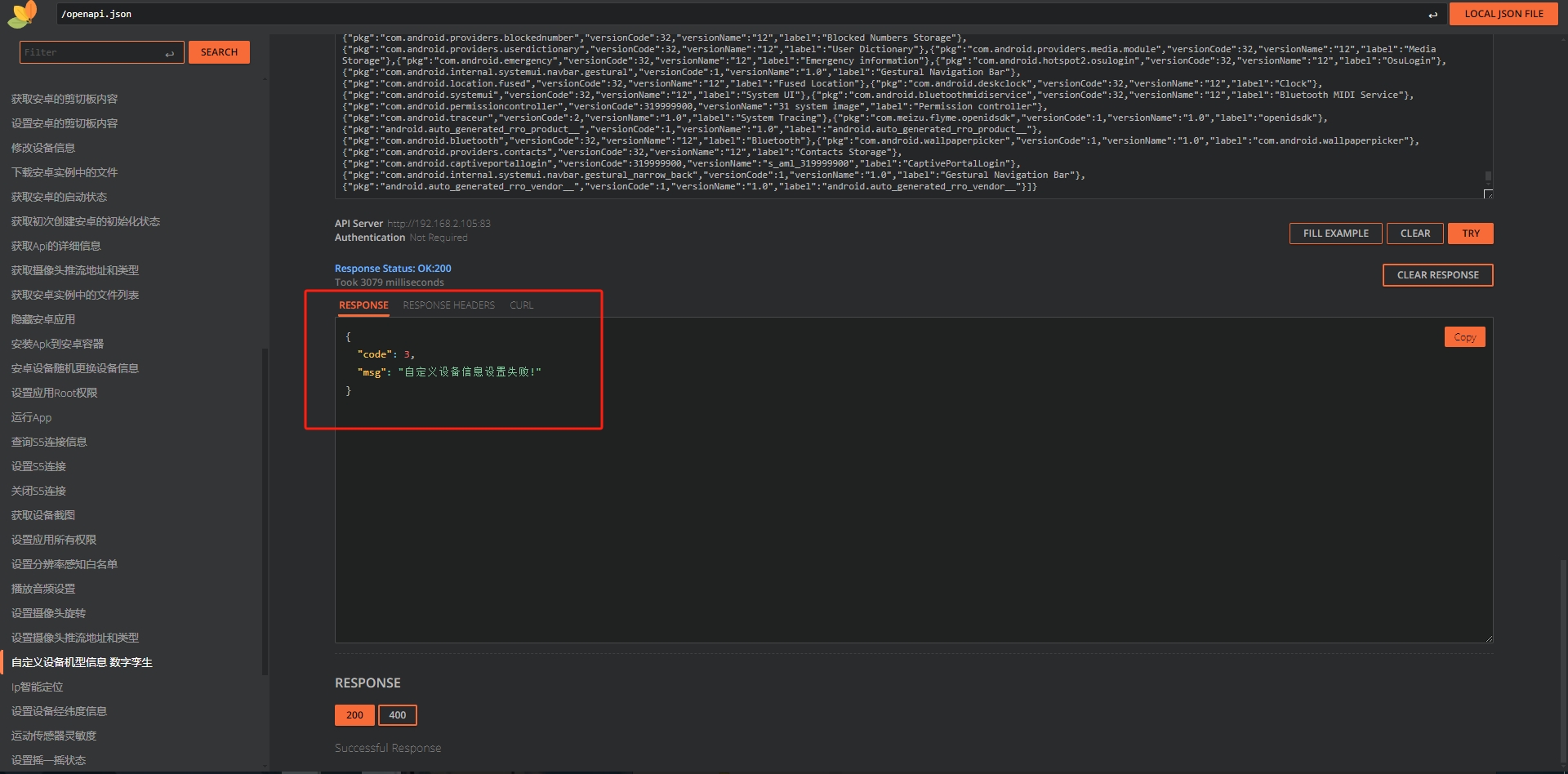This screenshot has height=774, width=1568.
Task: Run the request with TRY button
Action: (1470, 234)
